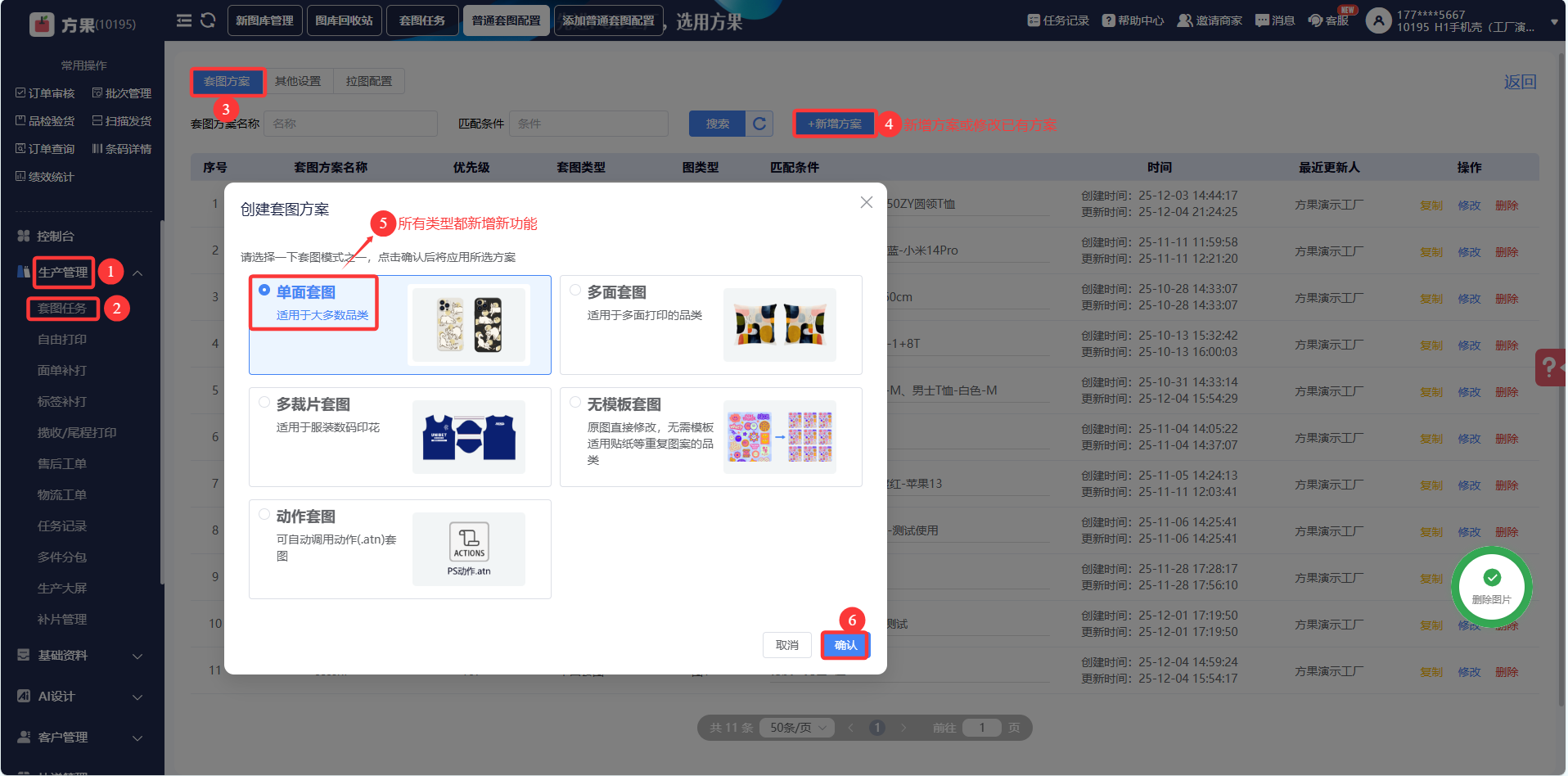Screen dimensions: 1568x776
Task: Focus the 套图方案名称 input field
Action: [350, 124]
